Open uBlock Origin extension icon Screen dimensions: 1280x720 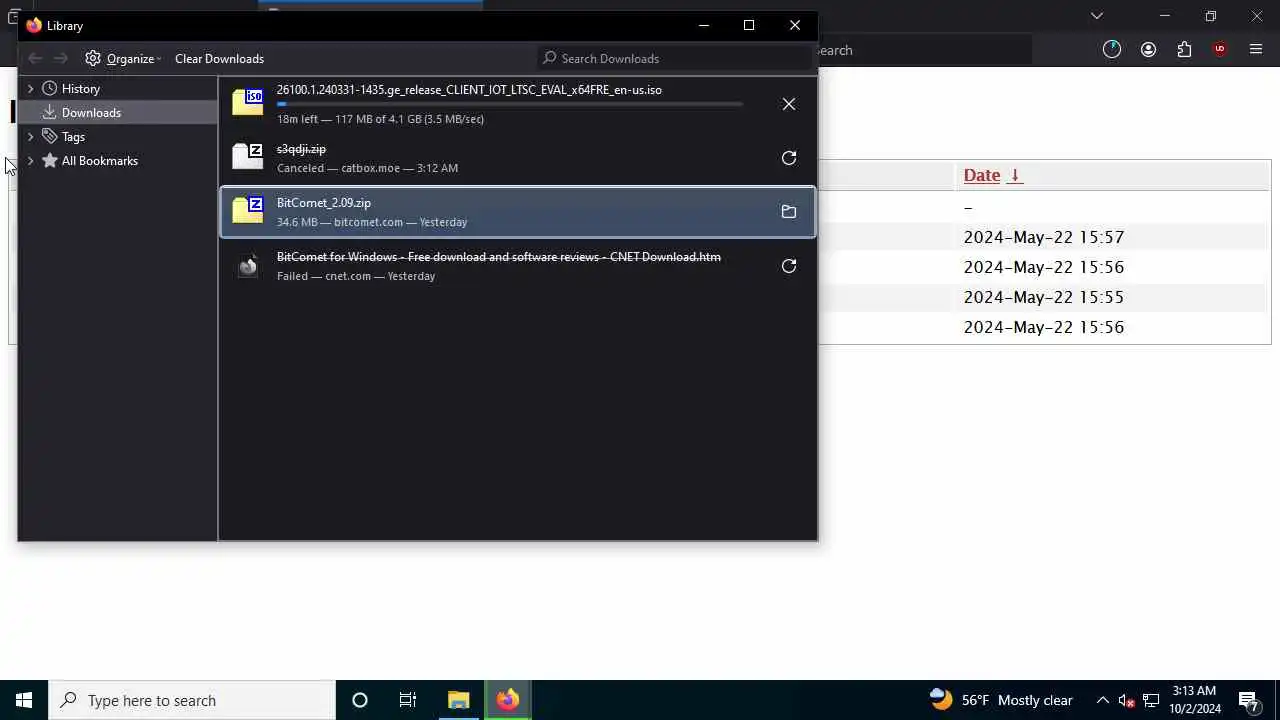click(x=1220, y=49)
